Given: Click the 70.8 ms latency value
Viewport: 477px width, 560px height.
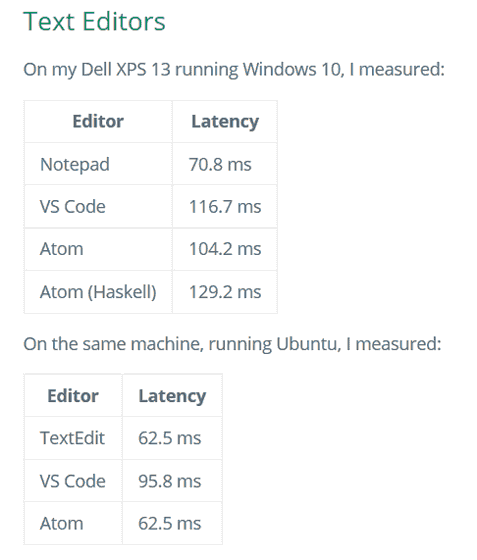Looking at the screenshot, I should [x=220, y=165].
